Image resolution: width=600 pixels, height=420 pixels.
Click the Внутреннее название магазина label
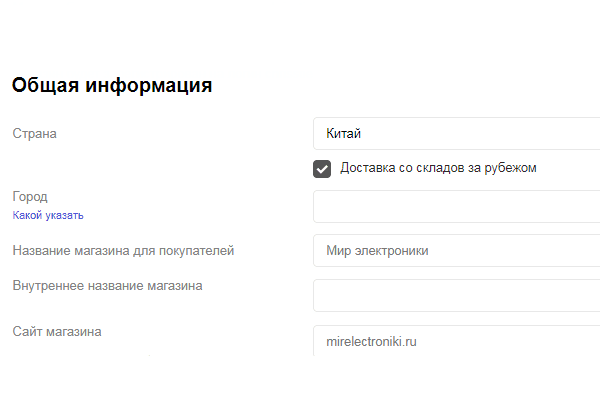tap(108, 286)
